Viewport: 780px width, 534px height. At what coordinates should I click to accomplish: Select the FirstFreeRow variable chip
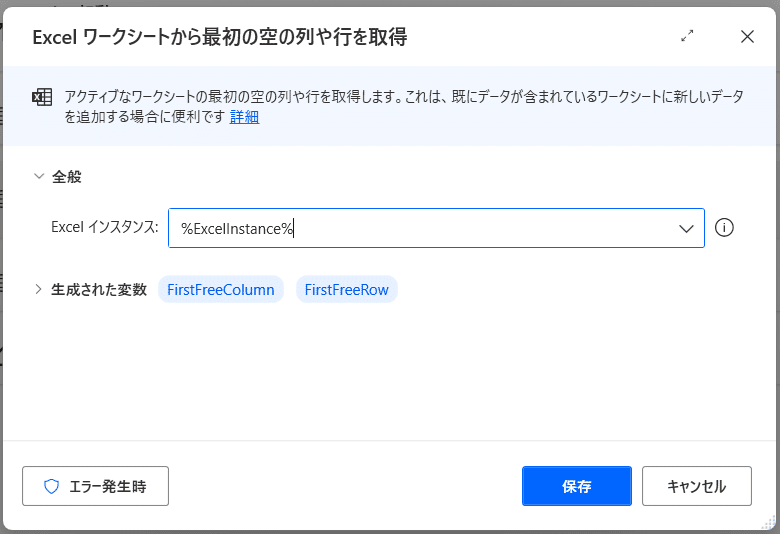pos(347,289)
